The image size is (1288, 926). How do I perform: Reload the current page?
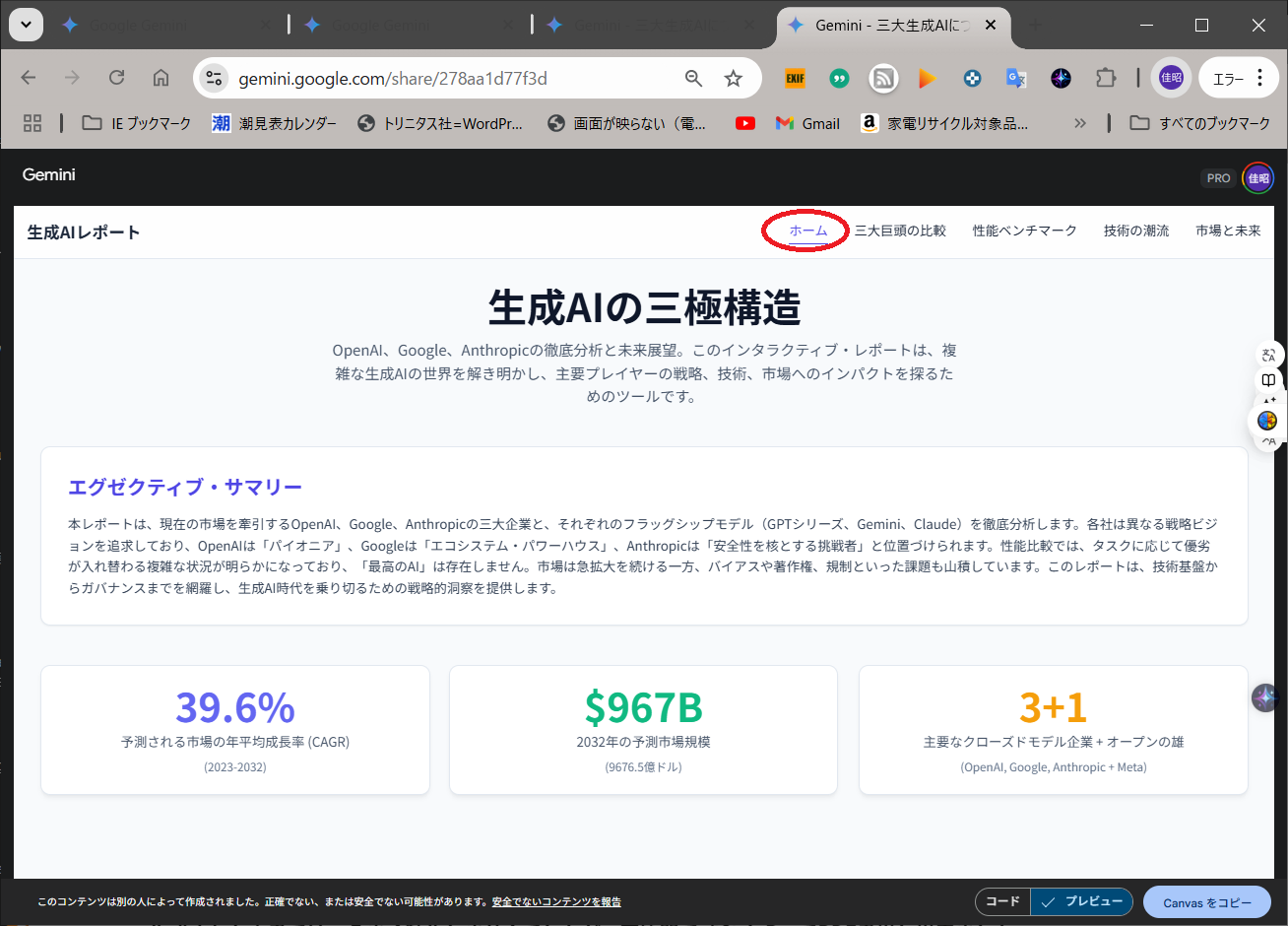tap(116, 78)
